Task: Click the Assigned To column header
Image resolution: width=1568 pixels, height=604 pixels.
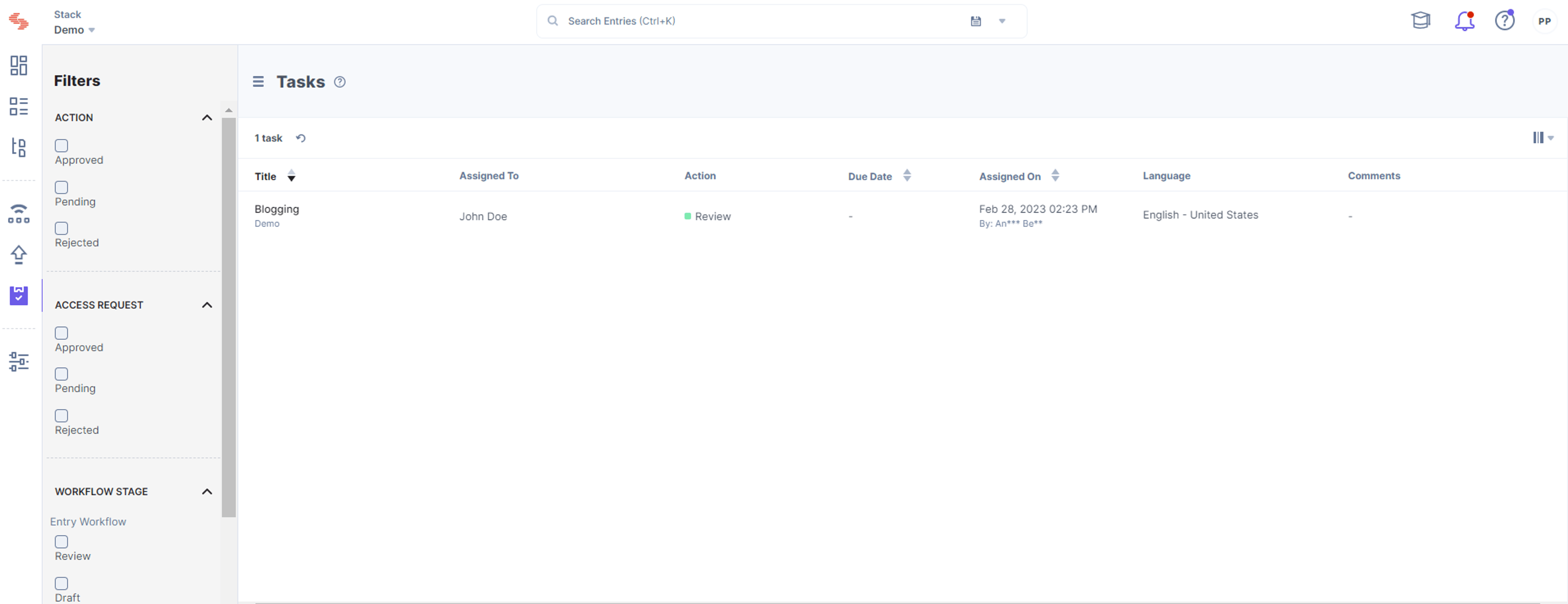Action: tap(489, 175)
